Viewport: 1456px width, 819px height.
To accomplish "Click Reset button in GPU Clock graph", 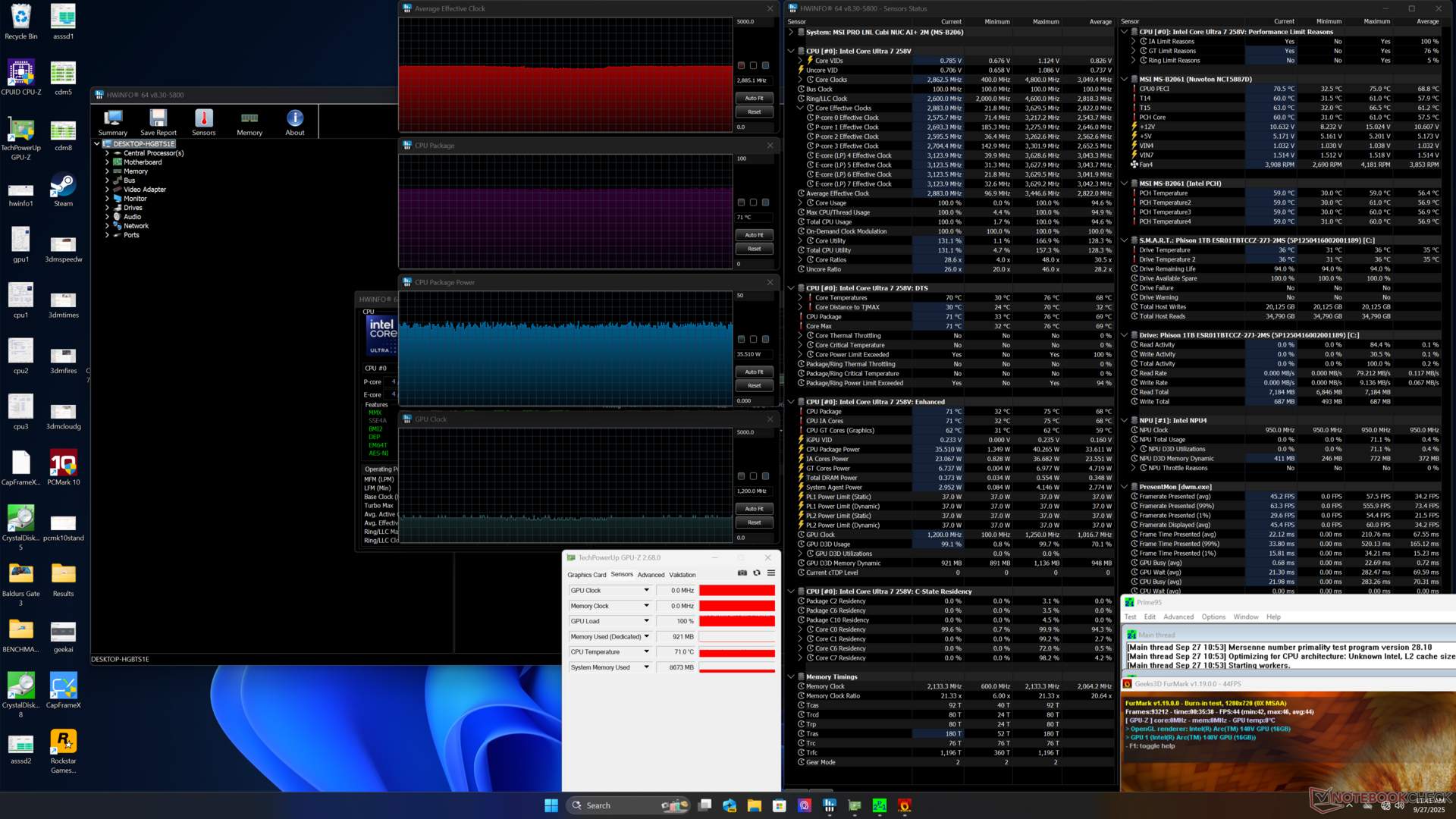I will (x=754, y=522).
